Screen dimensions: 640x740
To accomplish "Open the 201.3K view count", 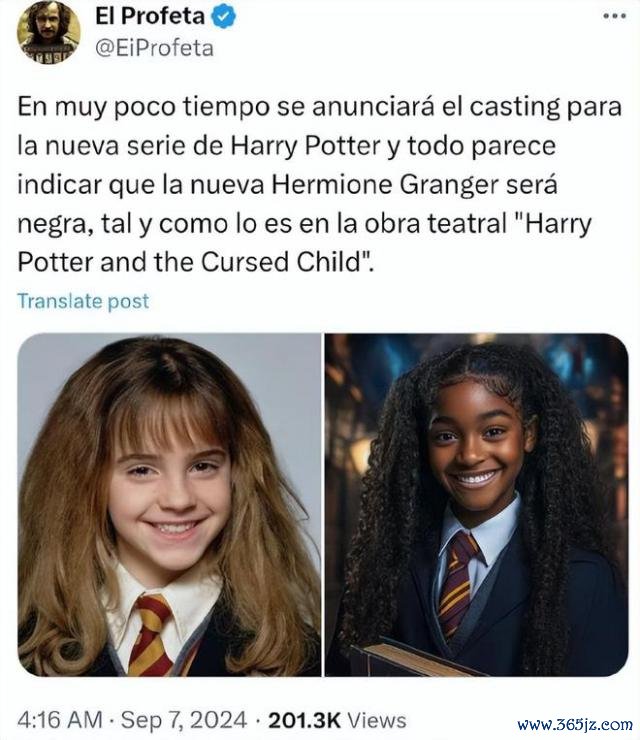I will [x=304, y=720].
